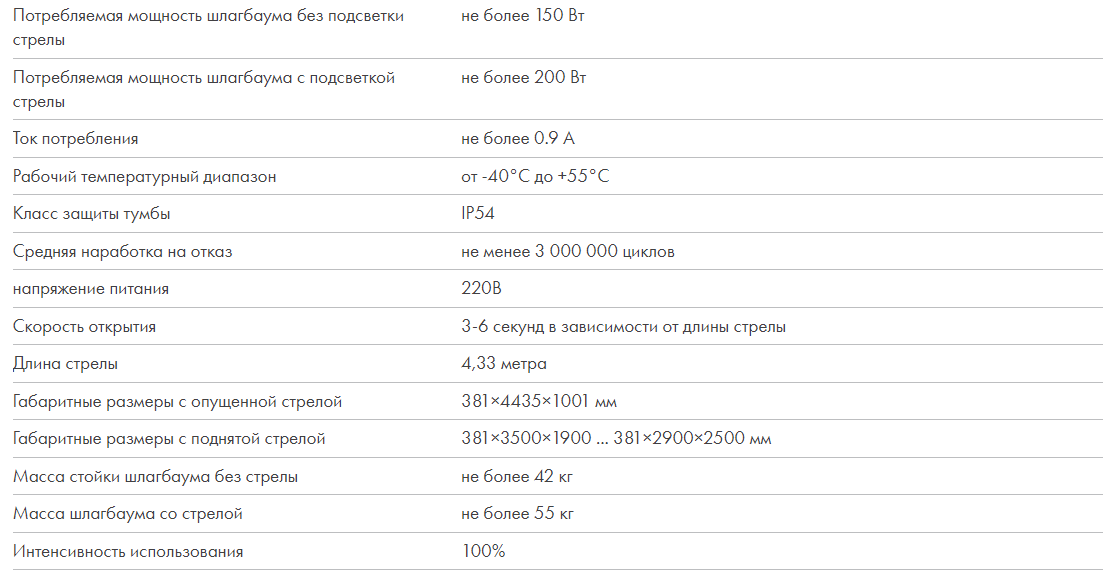This screenshot has height=573, width=1111.
Task: Click the 'IP54' protection class value
Action: pyautogui.click(x=477, y=213)
